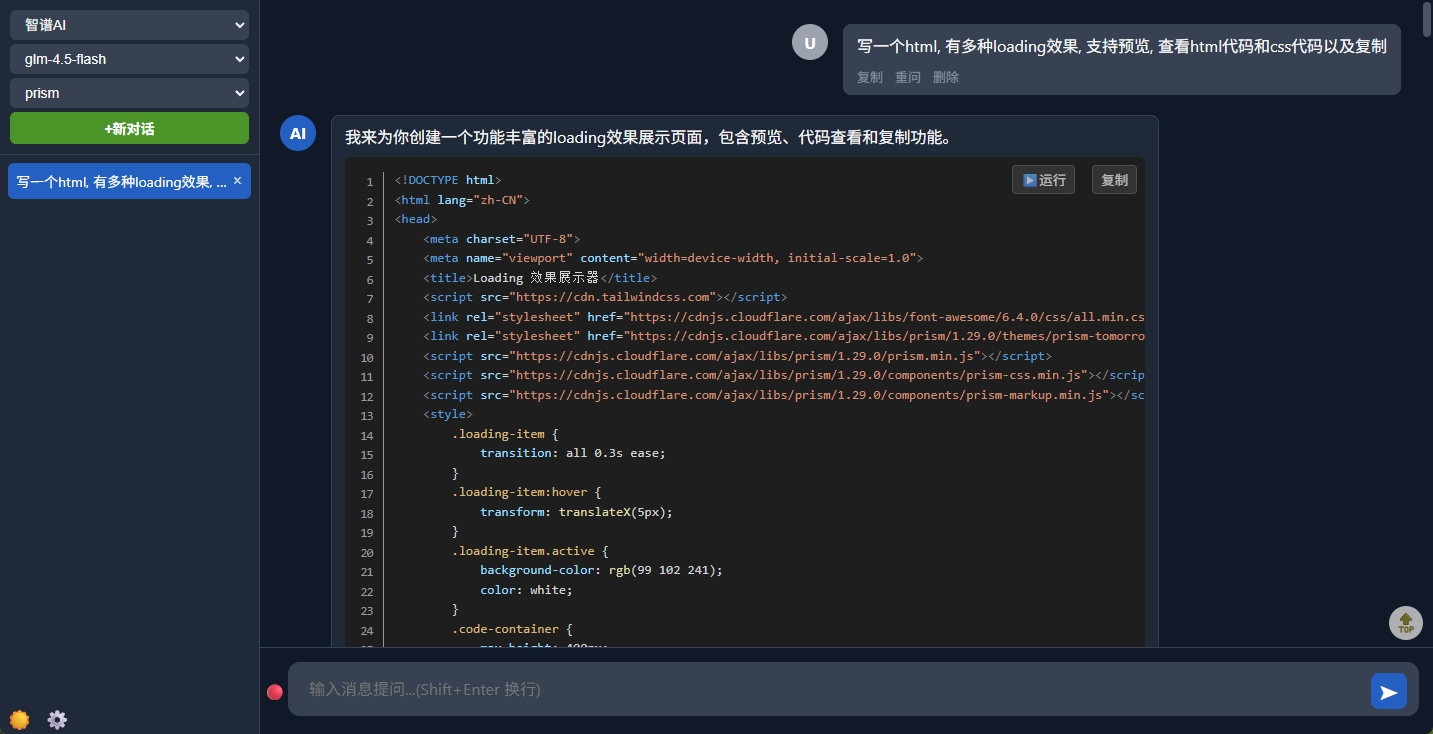
Task: Click the '.loading-item:hover {' code line
Action: pos(526,492)
